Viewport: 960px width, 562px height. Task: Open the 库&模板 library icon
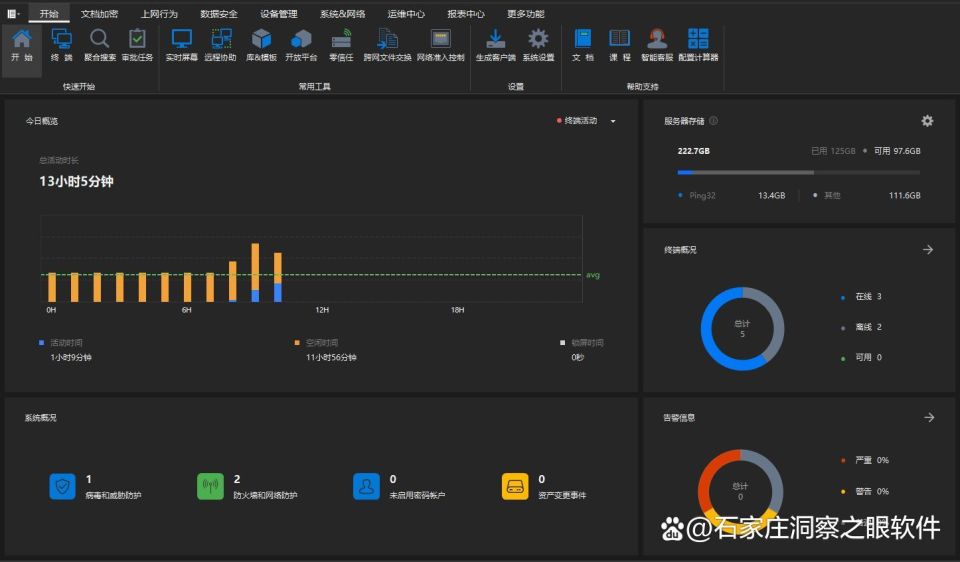pos(261,39)
